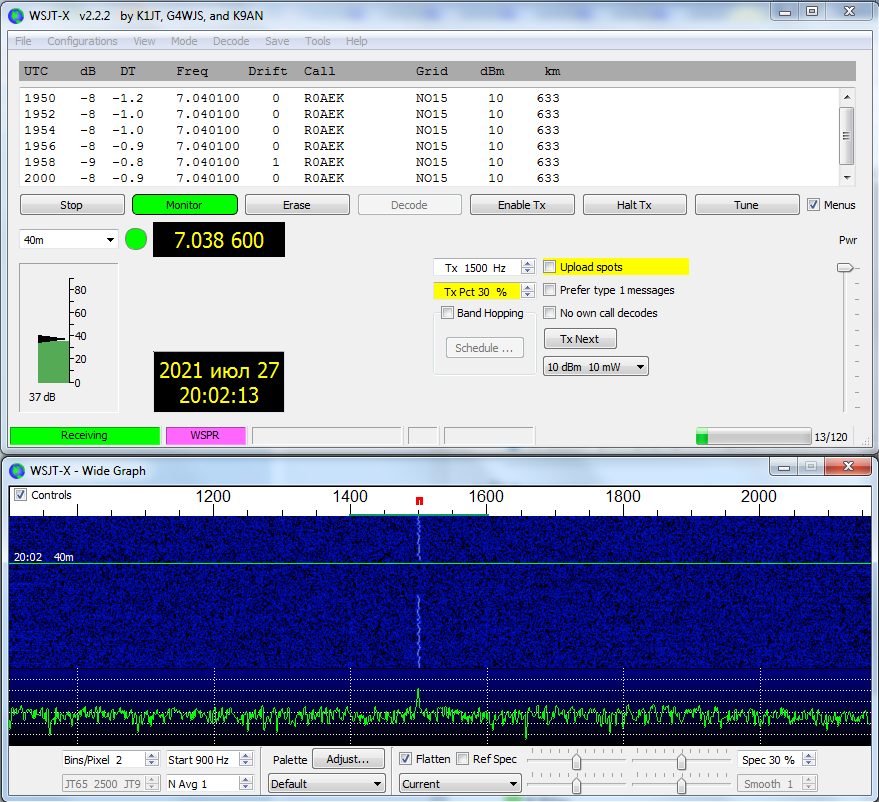The height and width of the screenshot is (802, 879).
Task: Open the Tools menu
Action: point(317,41)
